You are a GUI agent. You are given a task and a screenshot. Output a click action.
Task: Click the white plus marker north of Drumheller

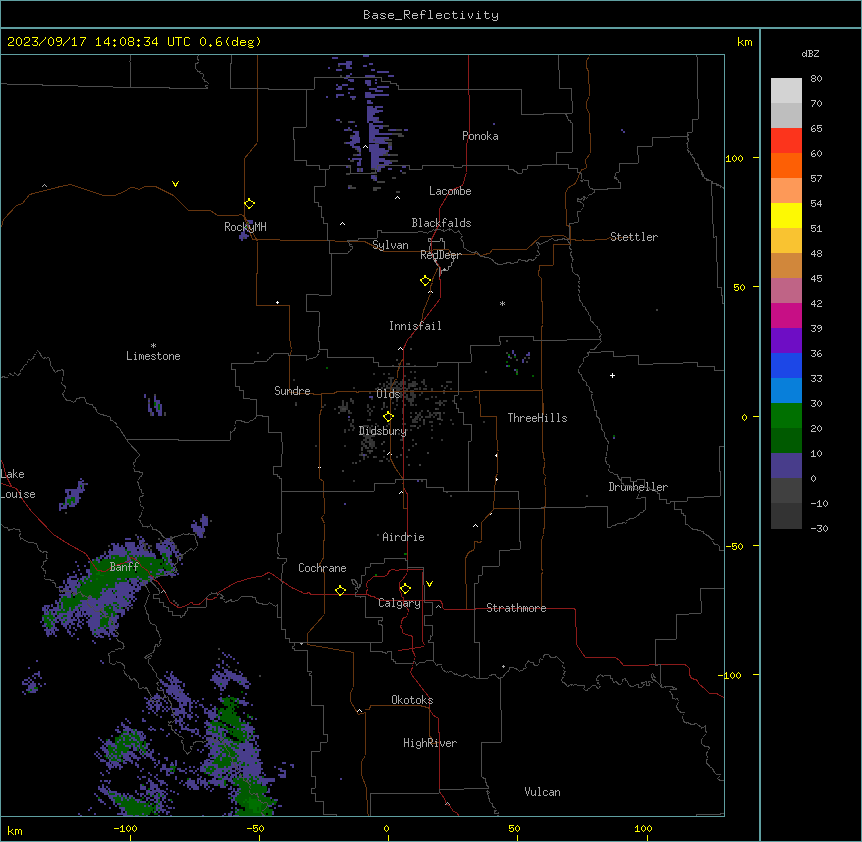612,375
